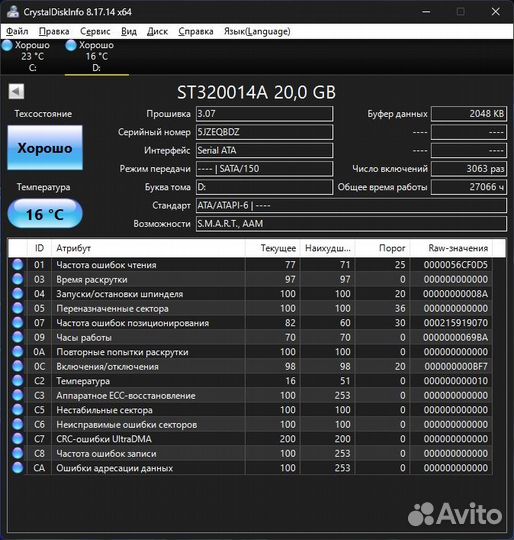Click the Стандарт field ATA/ATAPI-6

pos(351,205)
